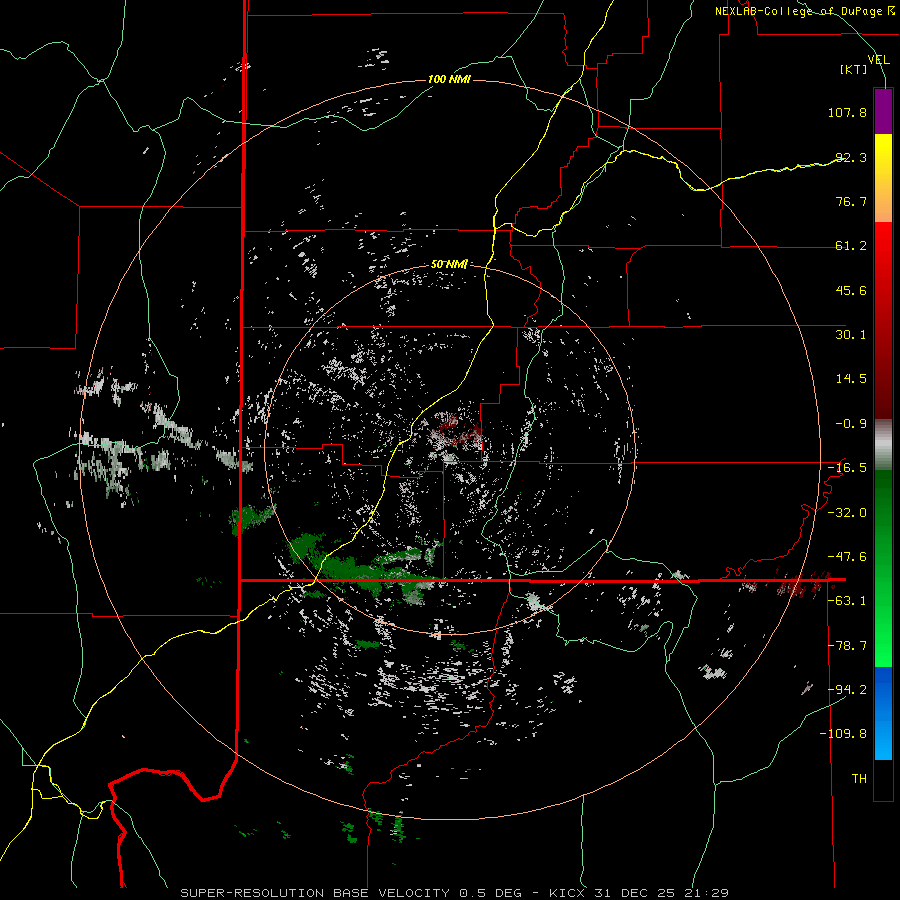Click the -63.1 velocity scale value
Image resolution: width=900 pixels, height=900 pixels.
click(x=847, y=601)
